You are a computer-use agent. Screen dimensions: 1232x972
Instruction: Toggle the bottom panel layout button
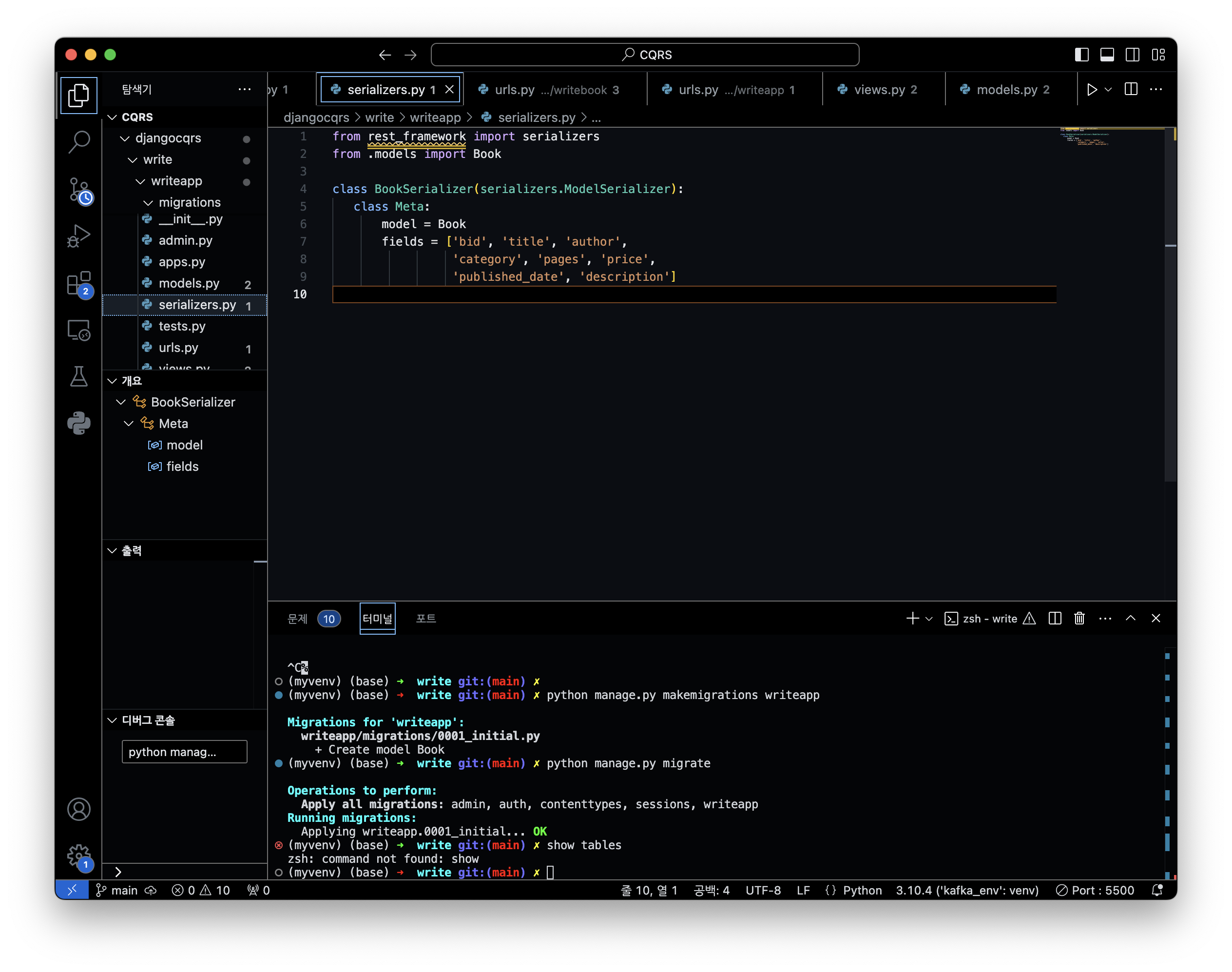(x=1107, y=55)
